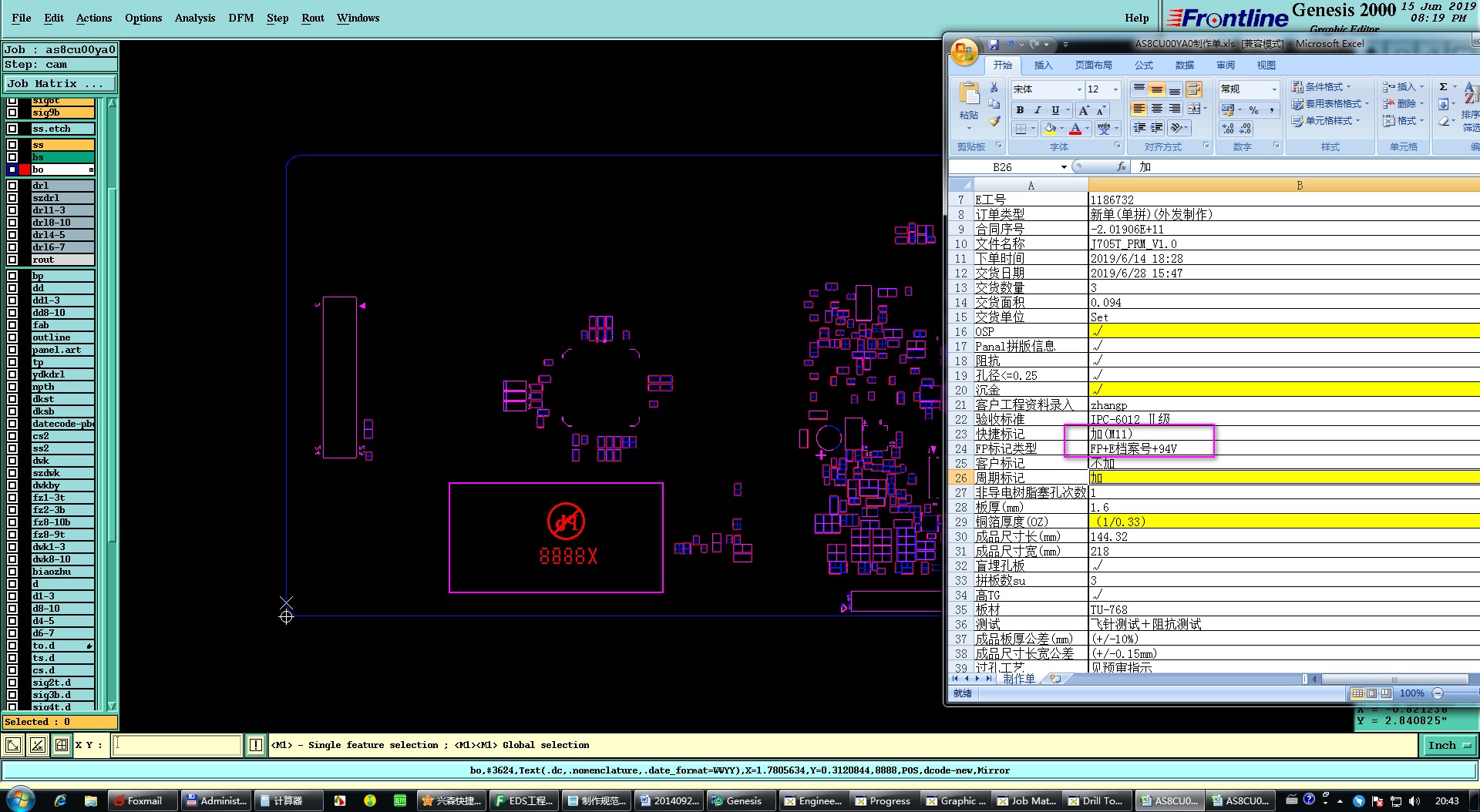Center cell text horizontally in Excel
1480x812 pixels.
click(x=1156, y=109)
